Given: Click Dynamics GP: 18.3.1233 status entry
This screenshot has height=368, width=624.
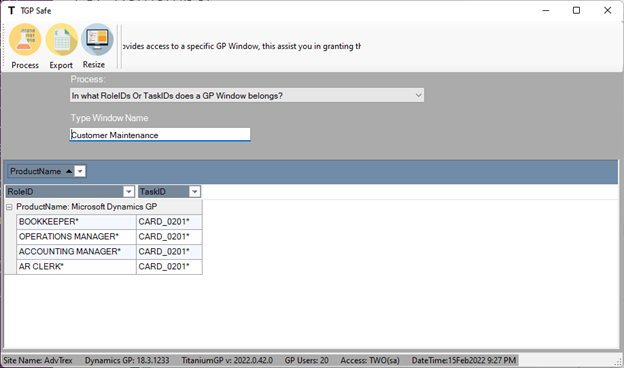Looking at the screenshot, I should 127,360.
